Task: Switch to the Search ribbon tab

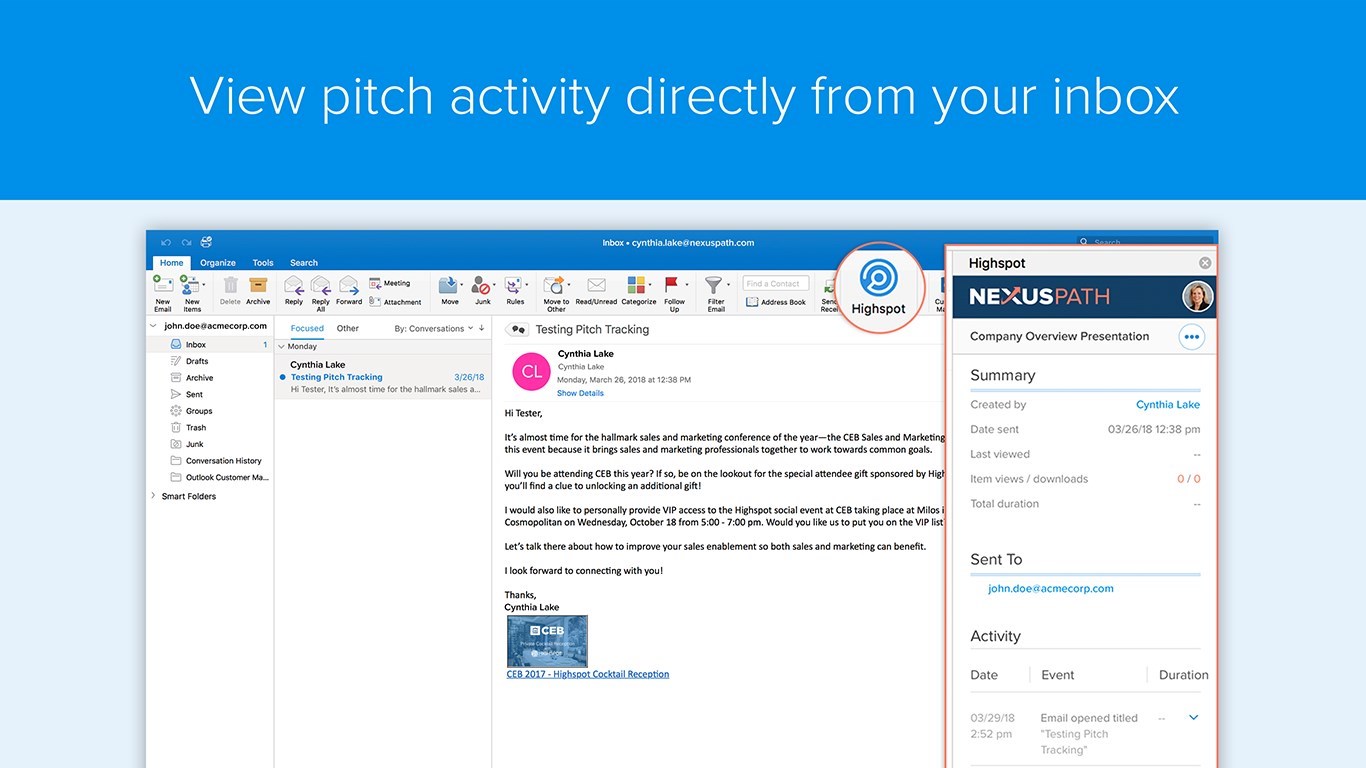Action: (304, 263)
